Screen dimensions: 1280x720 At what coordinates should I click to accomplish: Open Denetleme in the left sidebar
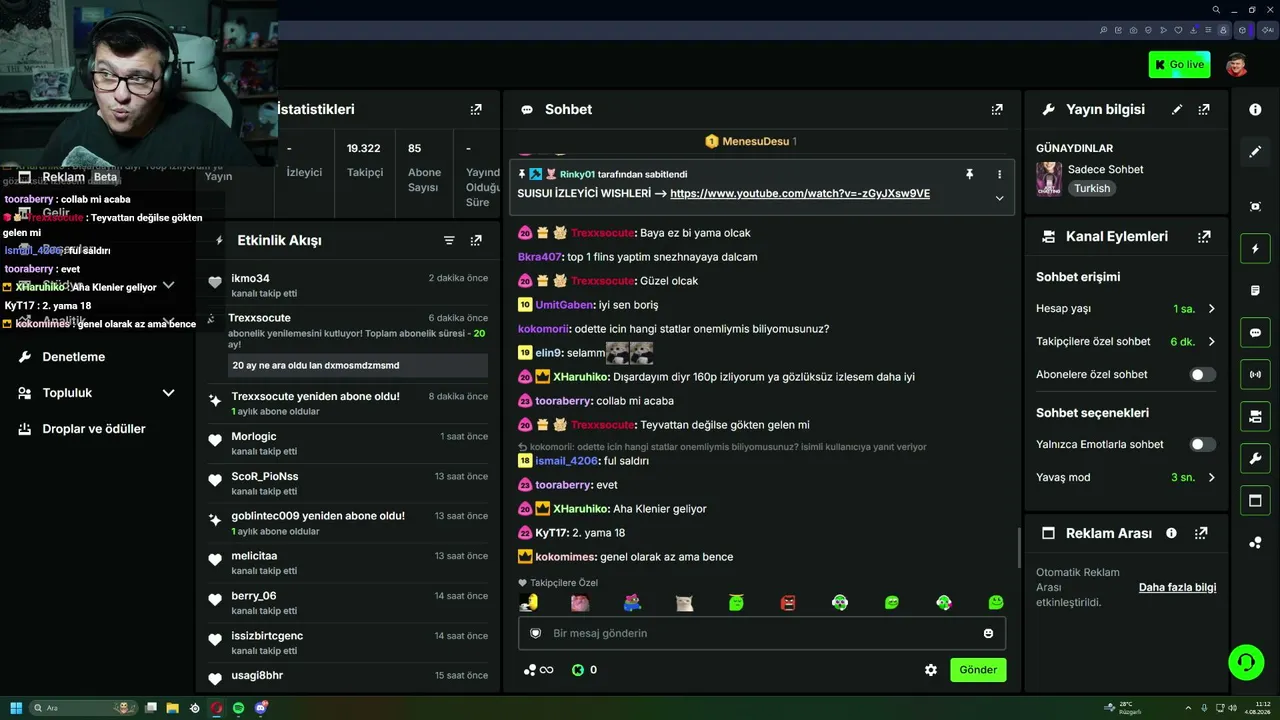pyautogui.click(x=74, y=357)
